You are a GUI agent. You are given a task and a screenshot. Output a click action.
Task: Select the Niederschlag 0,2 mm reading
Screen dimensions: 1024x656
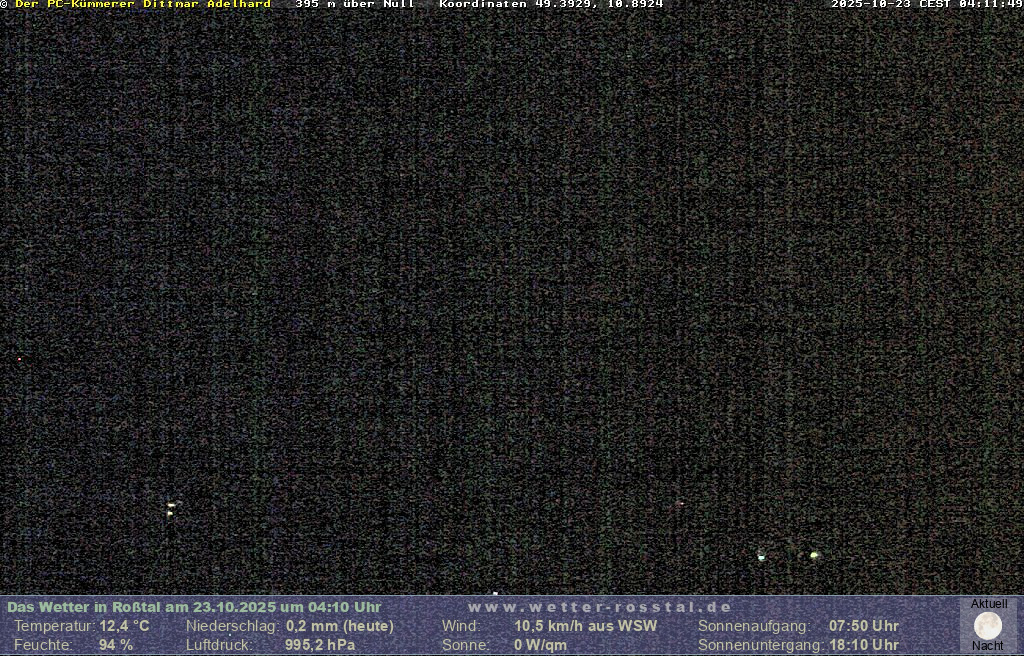[339, 626]
